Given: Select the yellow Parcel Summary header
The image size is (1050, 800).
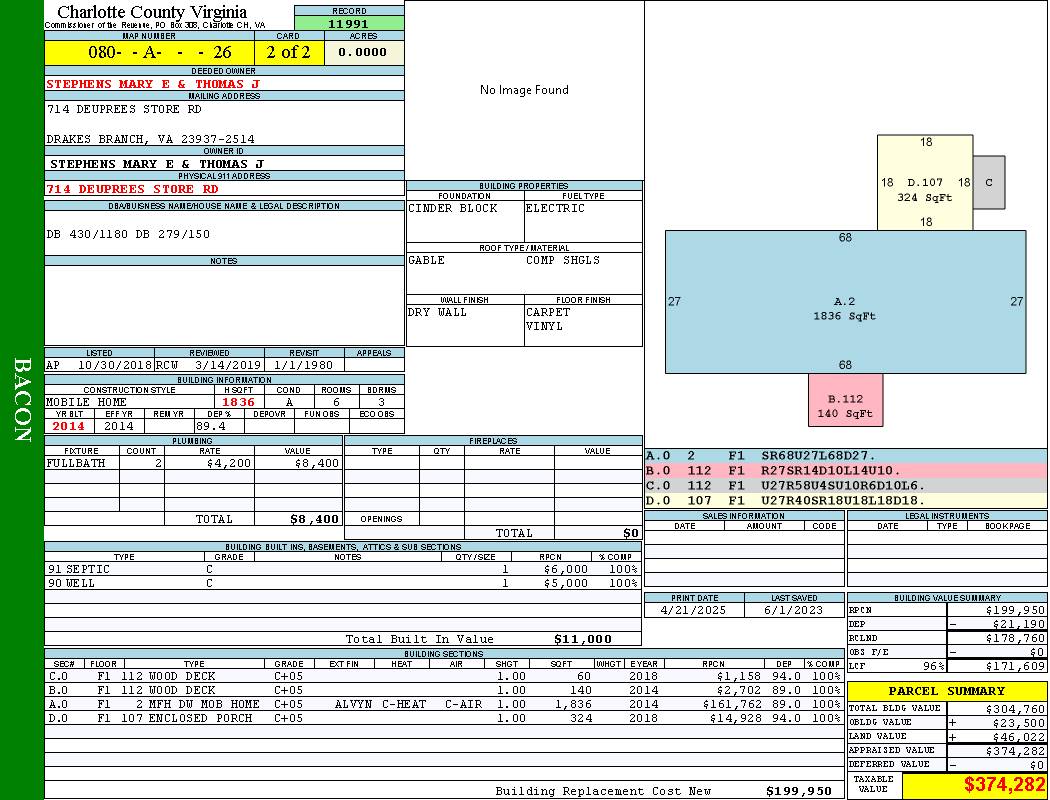Looking at the screenshot, I should click(x=946, y=691).
